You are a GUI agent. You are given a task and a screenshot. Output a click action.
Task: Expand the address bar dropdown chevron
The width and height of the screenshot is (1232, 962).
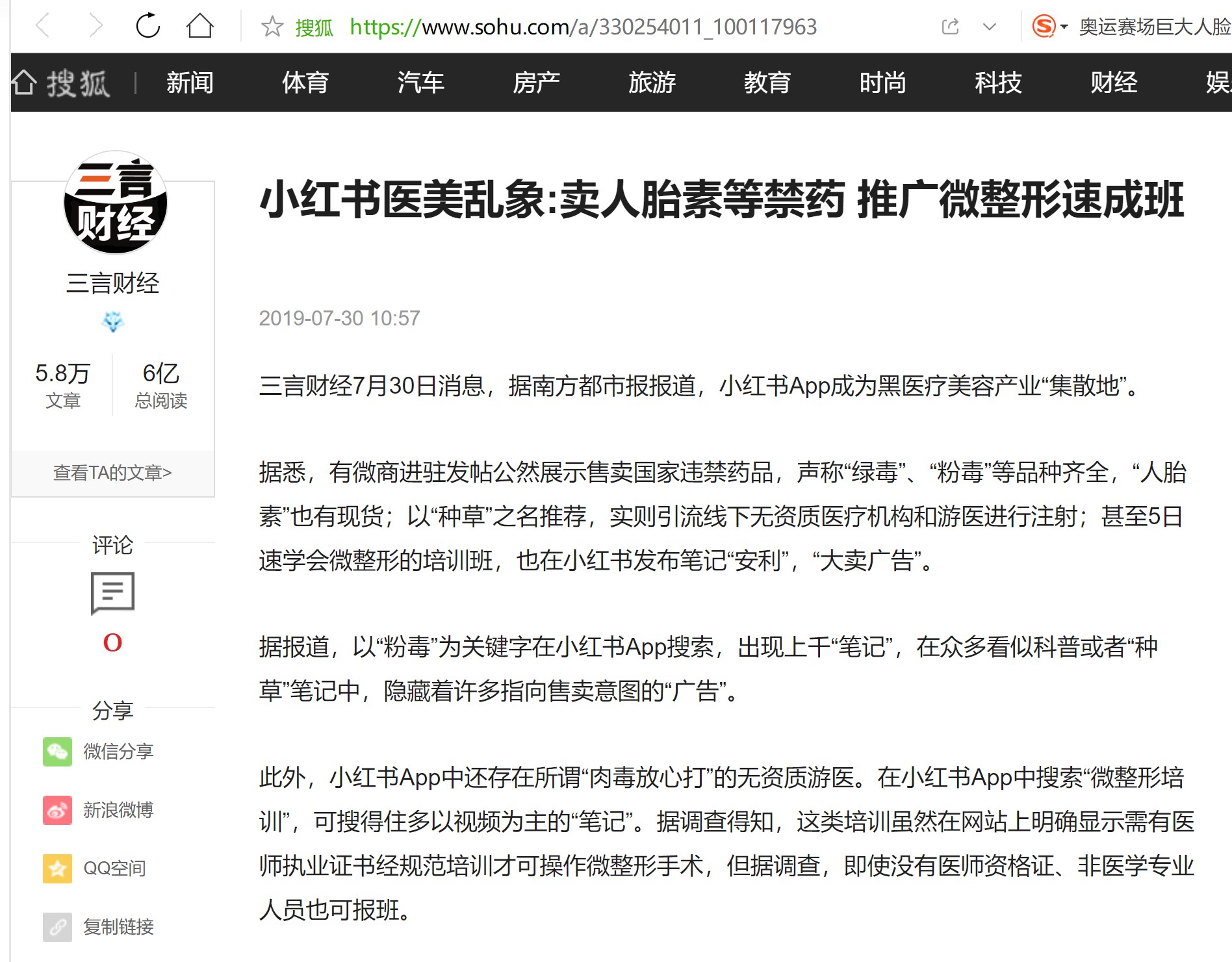pos(989,27)
